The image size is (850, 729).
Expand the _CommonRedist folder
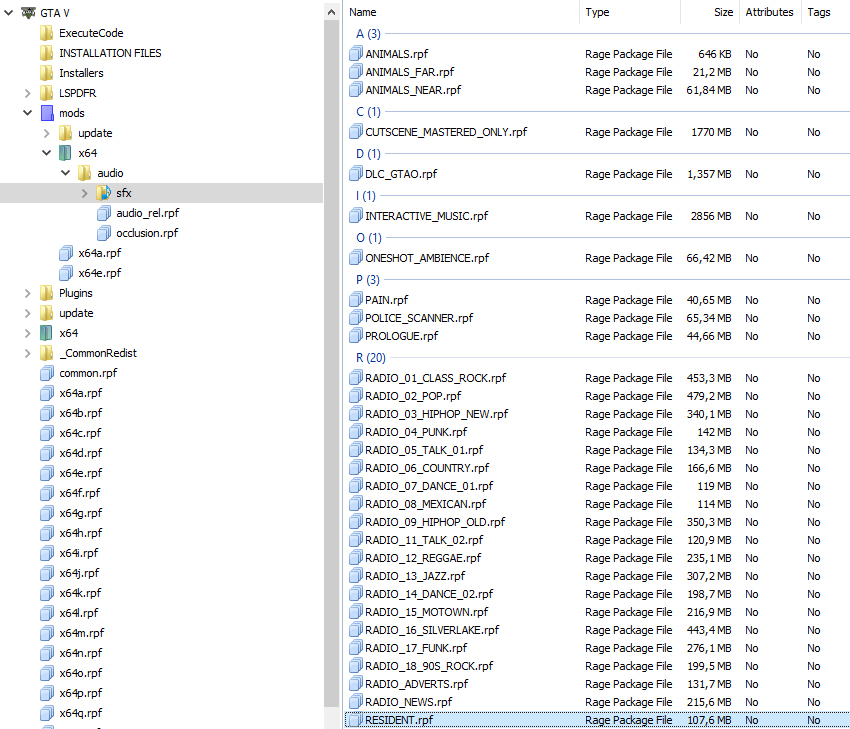pyautogui.click(x=28, y=353)
